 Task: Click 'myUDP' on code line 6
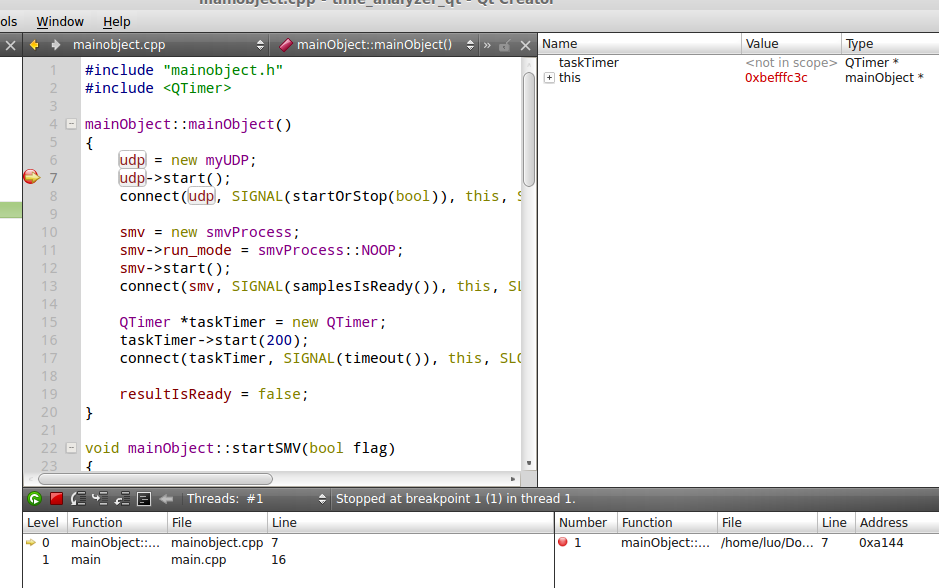(227, 160)
